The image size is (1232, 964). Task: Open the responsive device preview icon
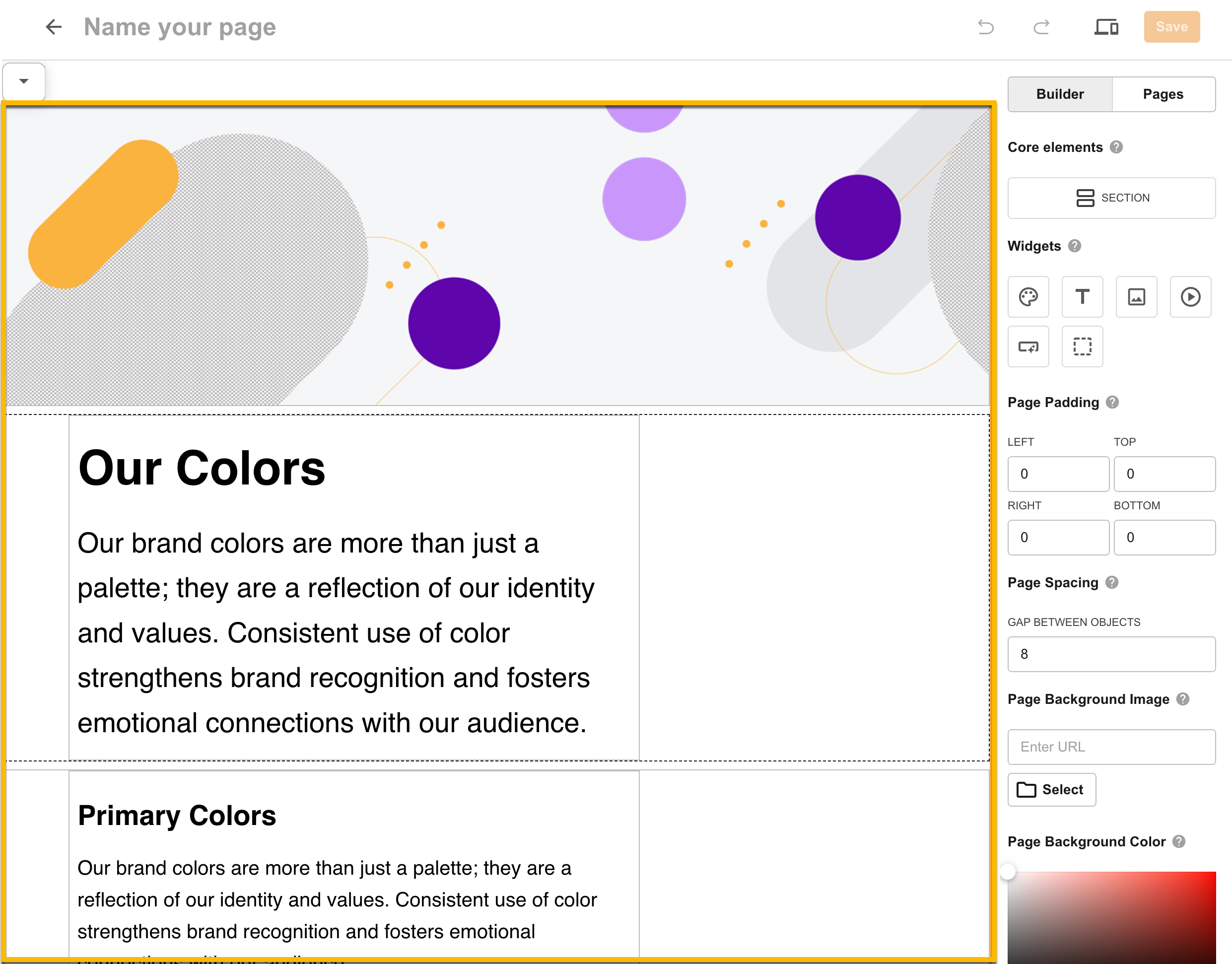[x=1106, y=26]
